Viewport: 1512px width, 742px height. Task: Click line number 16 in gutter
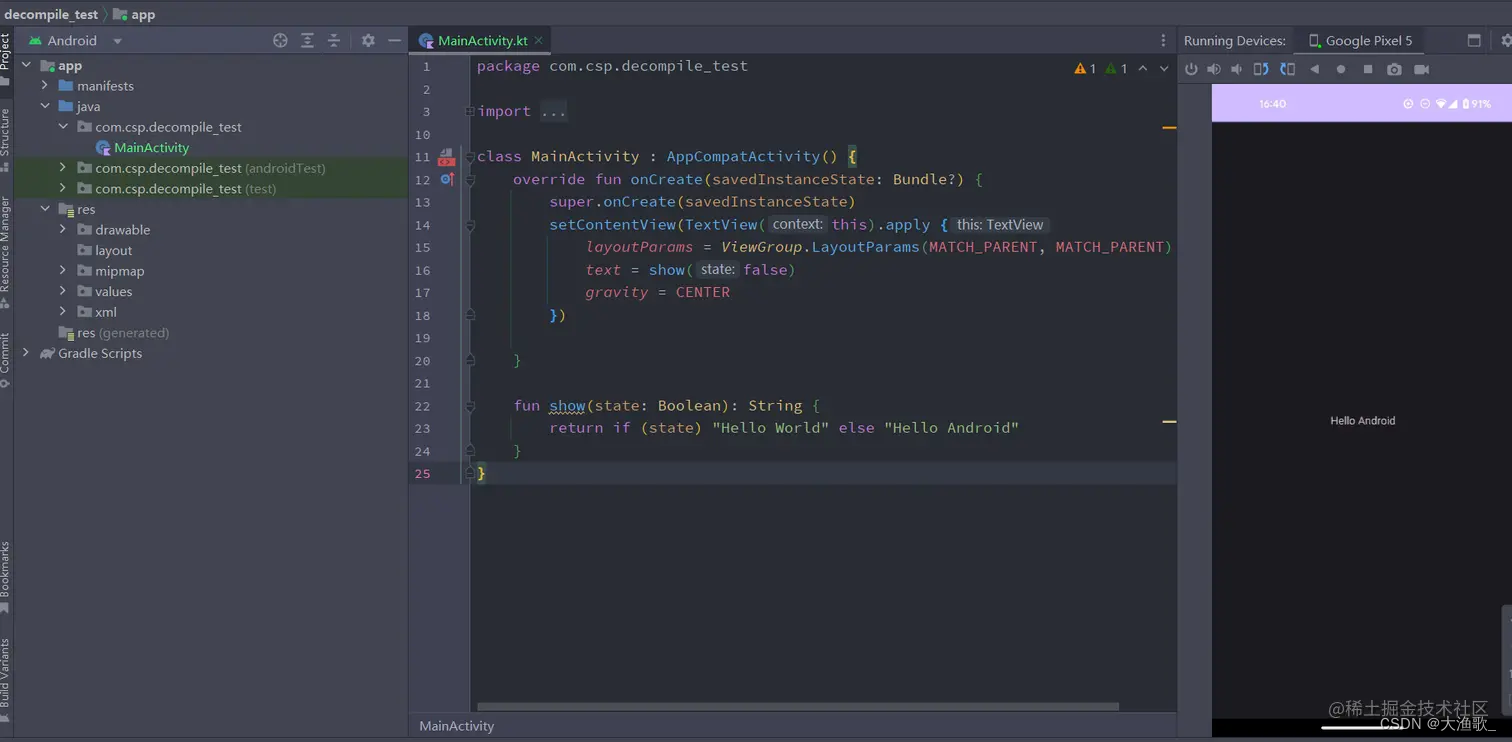pos(422,270)
